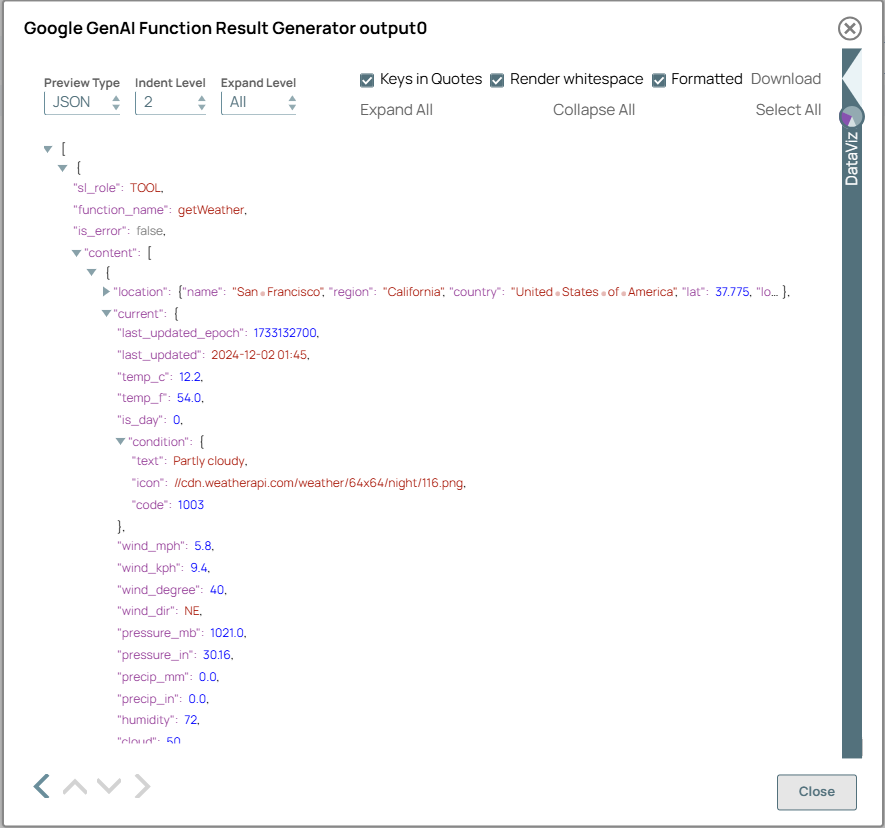Screen dimensions: 885x828
Task: Click the down navigation arrow
Action: pos(108,786)
